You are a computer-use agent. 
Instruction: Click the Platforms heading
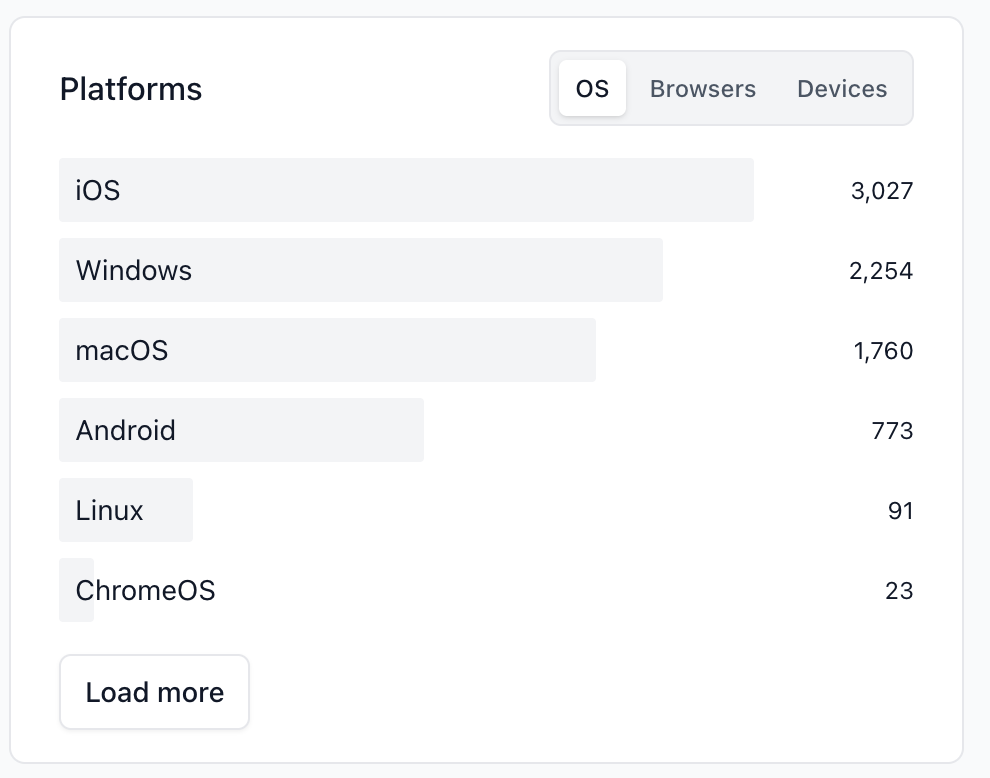point(131,89)
